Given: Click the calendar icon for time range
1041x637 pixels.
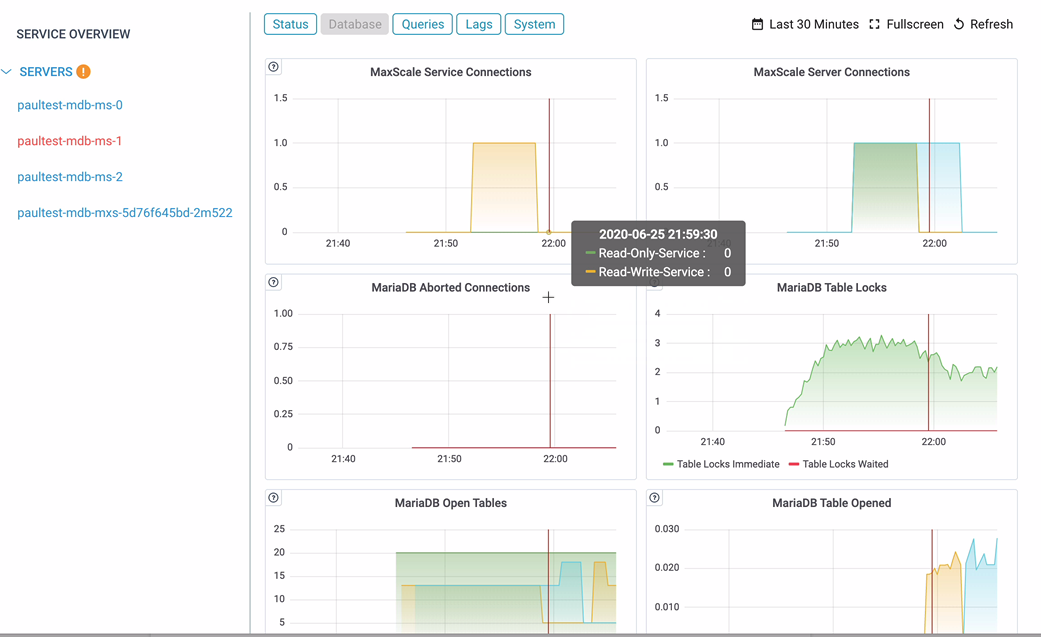Looking at the screenshot, I should (757, 24).
